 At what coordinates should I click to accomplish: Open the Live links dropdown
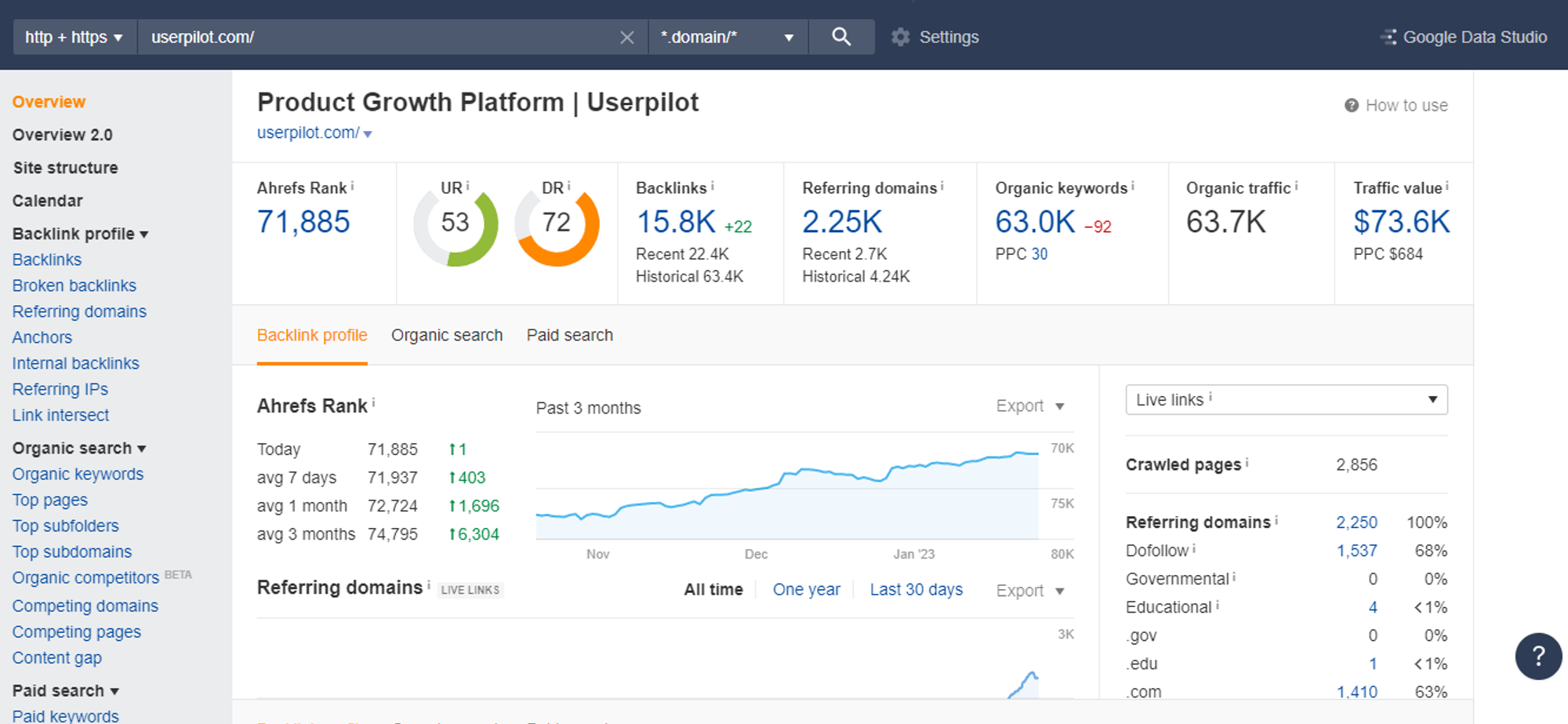coord(1287,399)
